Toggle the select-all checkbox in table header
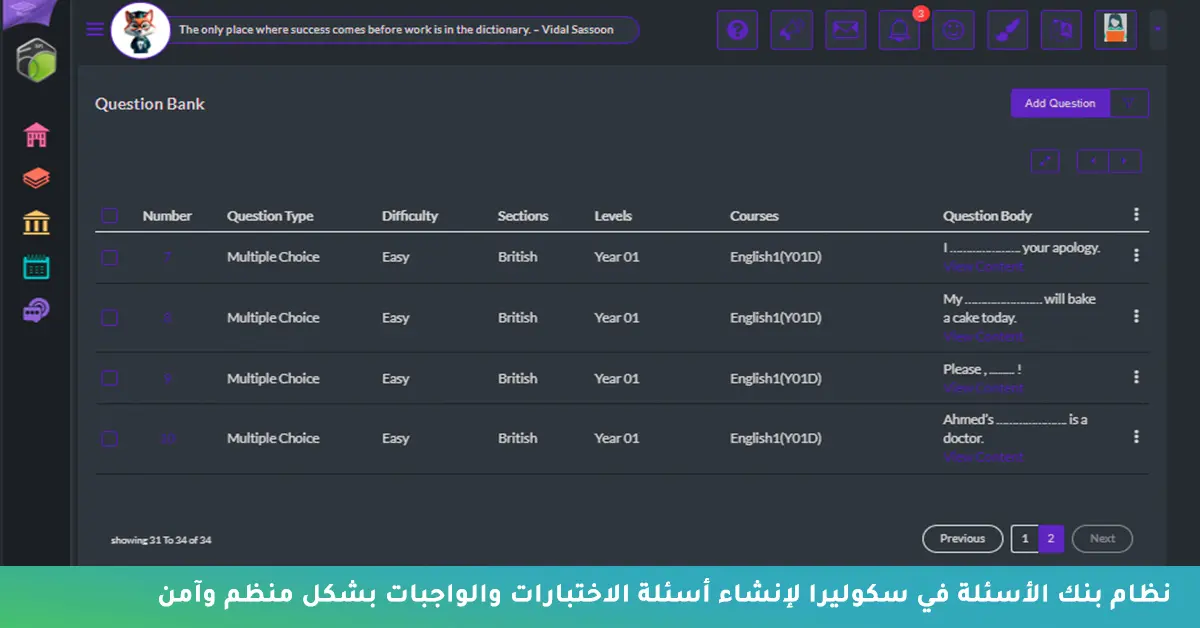Viewport: 1200px width, 628px height. 110,216
